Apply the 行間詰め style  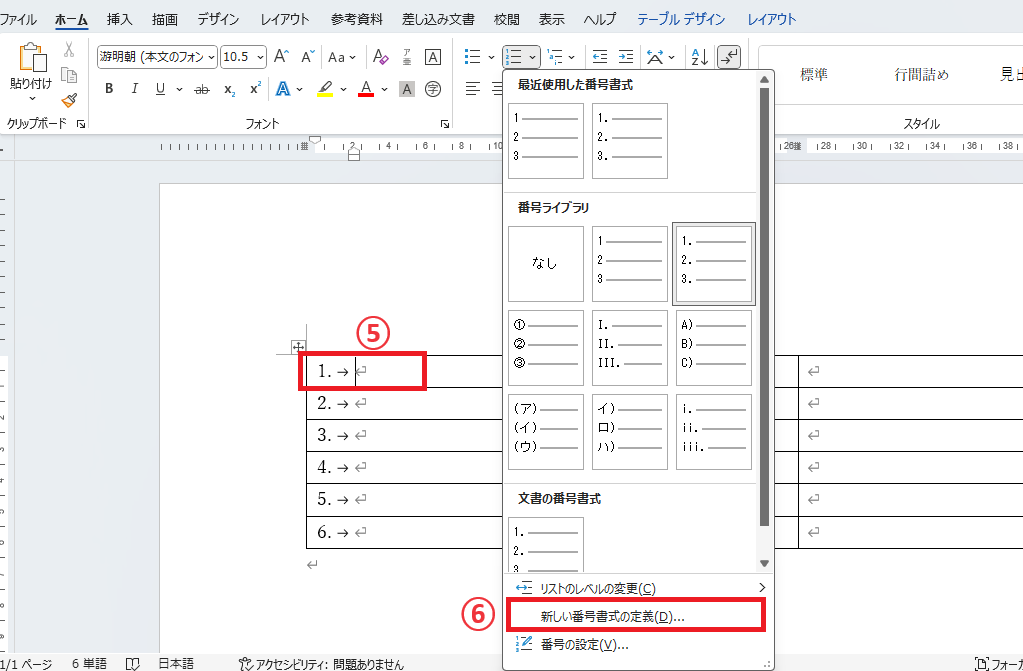click(x=921, y=74)
